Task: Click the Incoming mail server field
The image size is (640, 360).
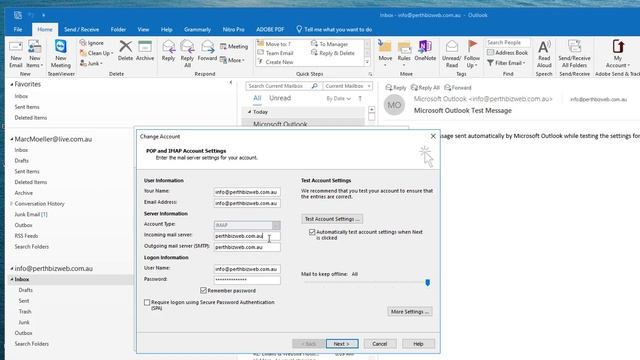Action: click(247, 236)
